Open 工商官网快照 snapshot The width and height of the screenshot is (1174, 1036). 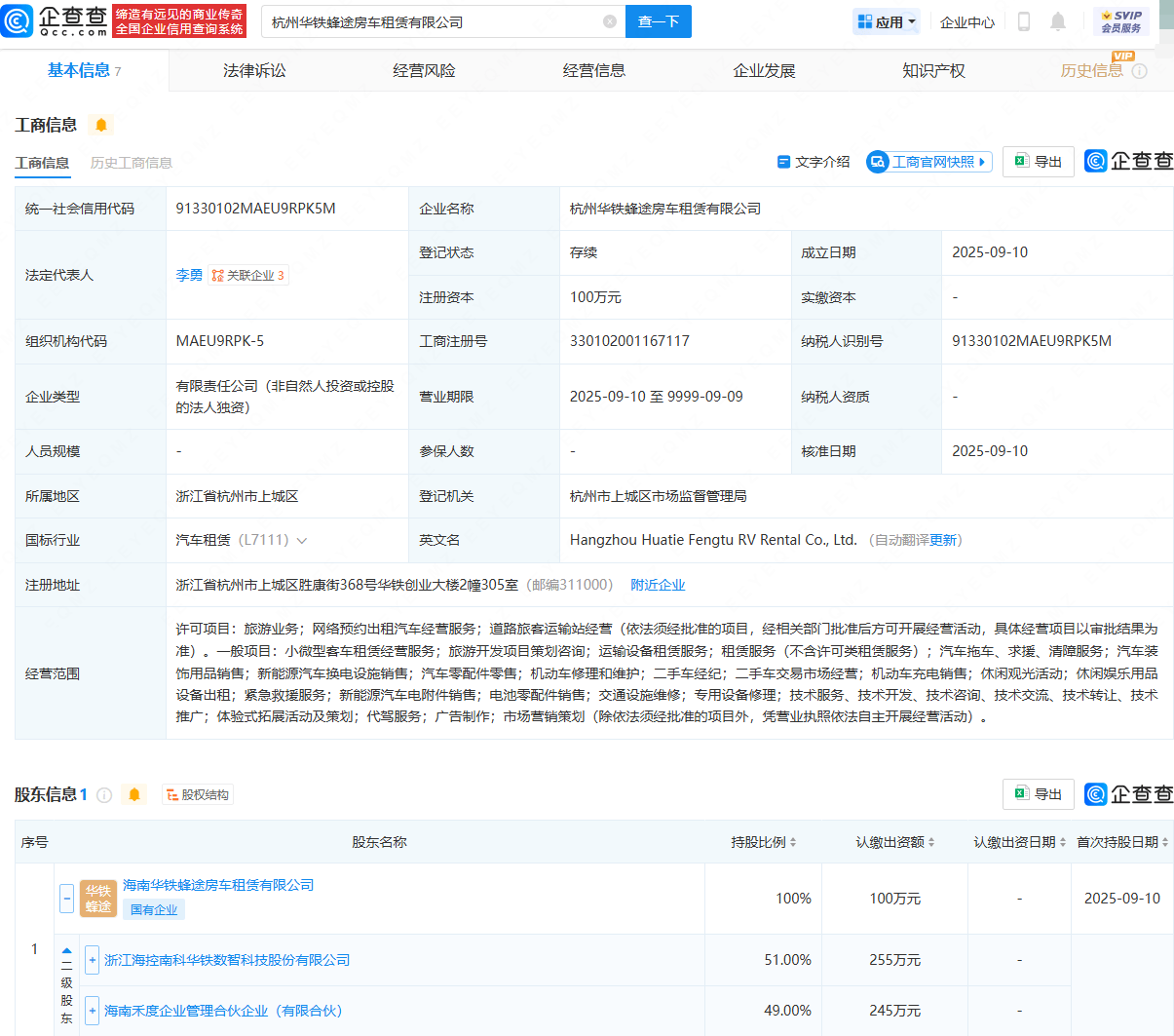coord(929,162)
